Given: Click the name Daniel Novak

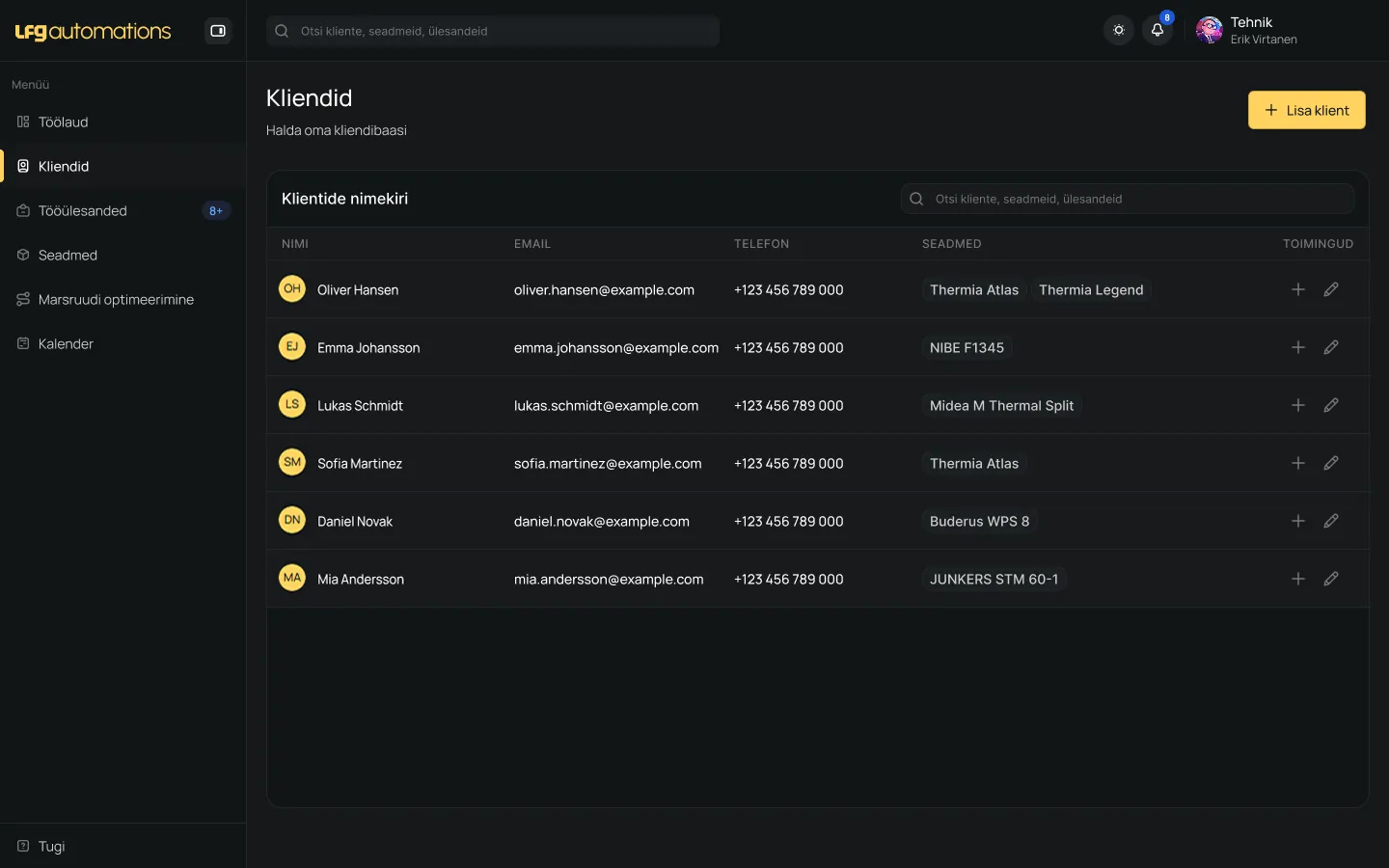Looking at the screenshot, I should tap(355, 522).
